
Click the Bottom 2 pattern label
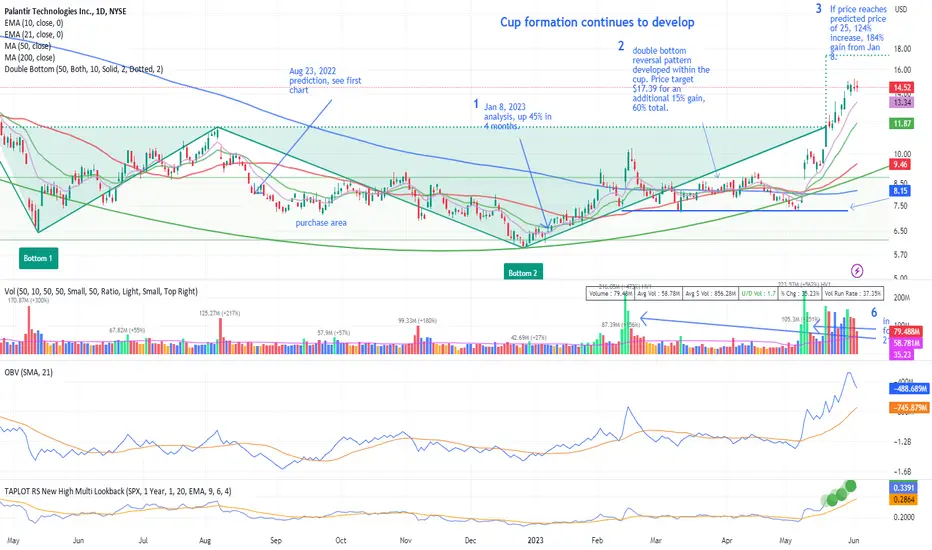click(523, 273)
